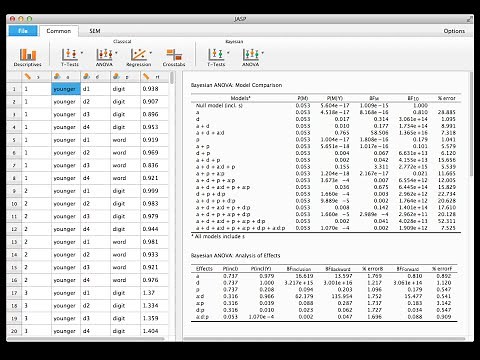Click the 'a' column header nominal icon
This screenshot has height=360, width=480.
57,77
